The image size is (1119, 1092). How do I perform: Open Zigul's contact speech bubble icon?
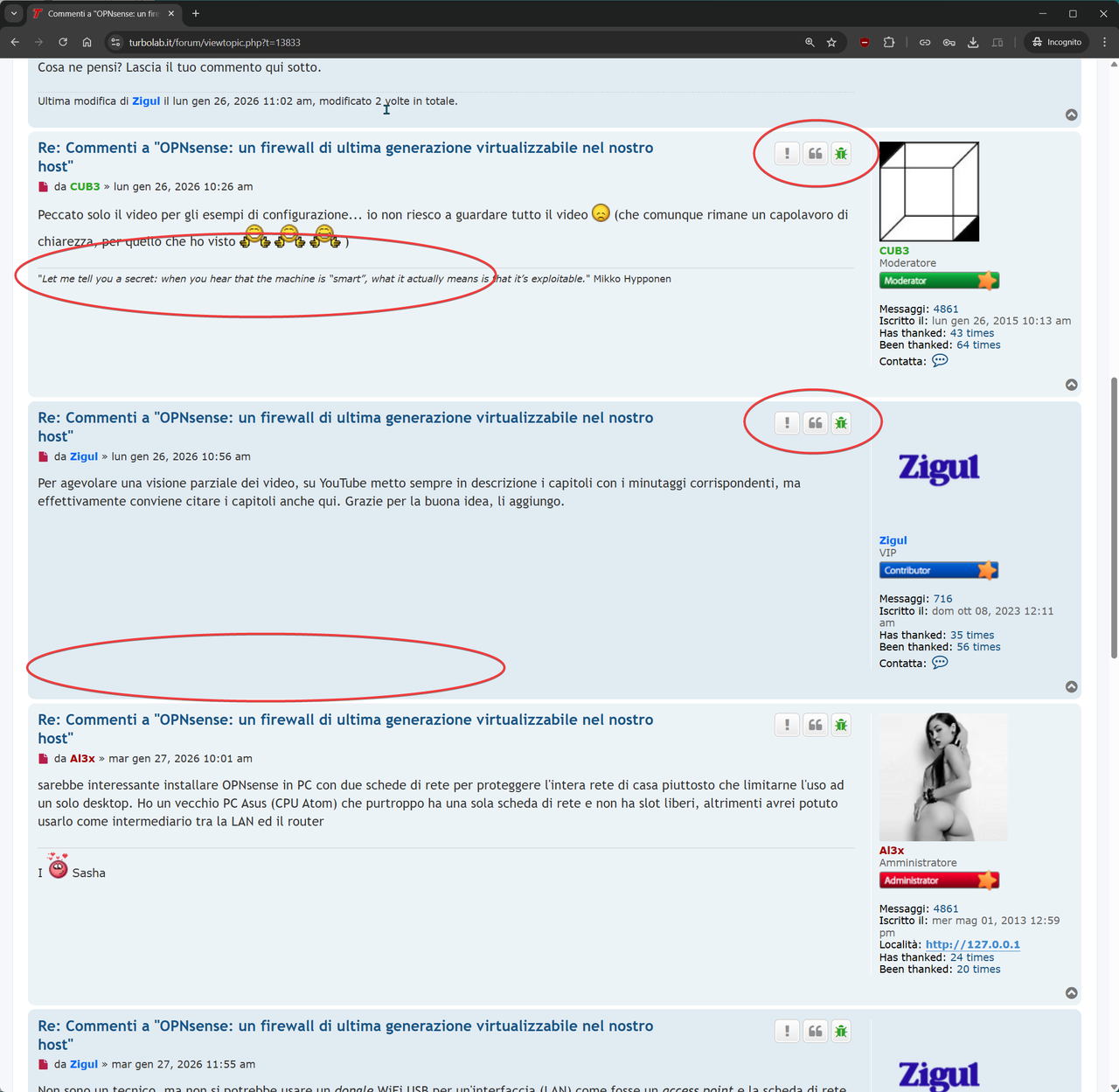click(940, 662)
